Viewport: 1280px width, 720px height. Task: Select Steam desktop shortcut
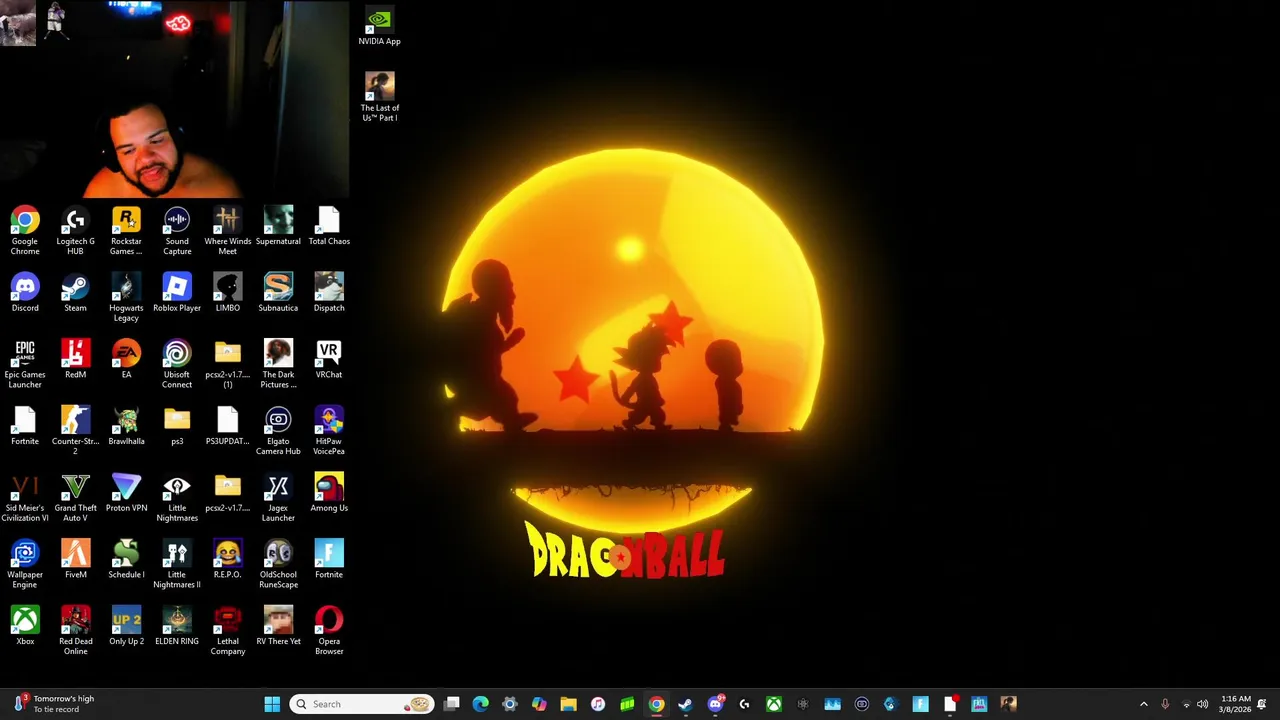point(75,293)
